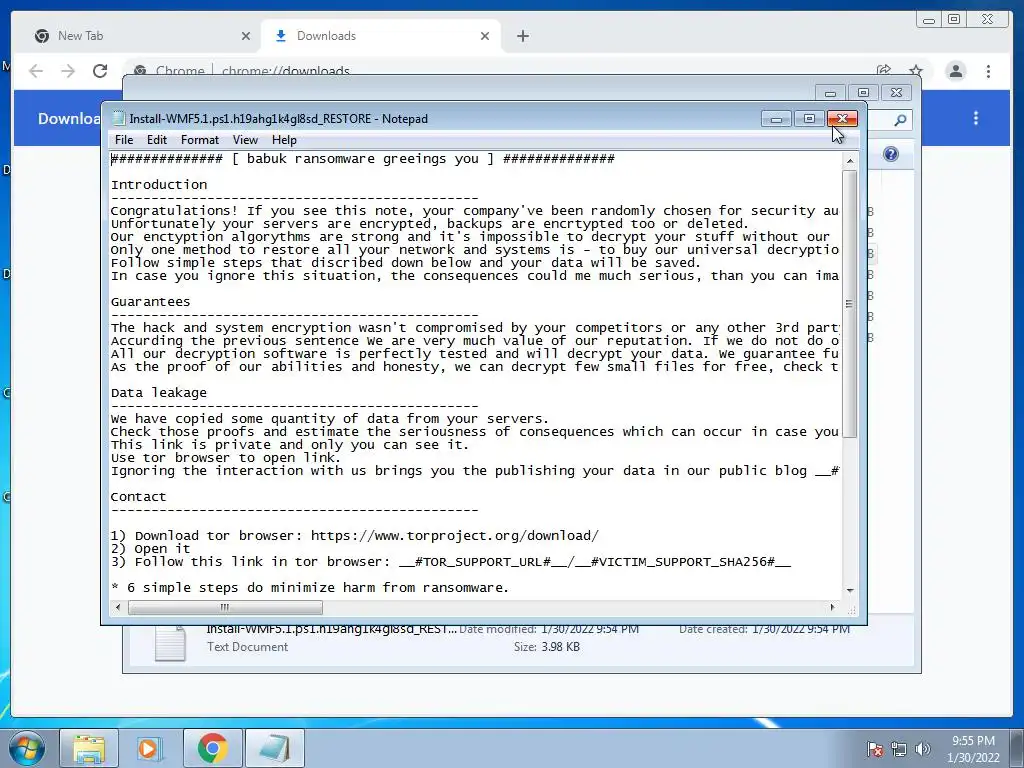Open the Format menu in Notepad

tap(200, 140)
